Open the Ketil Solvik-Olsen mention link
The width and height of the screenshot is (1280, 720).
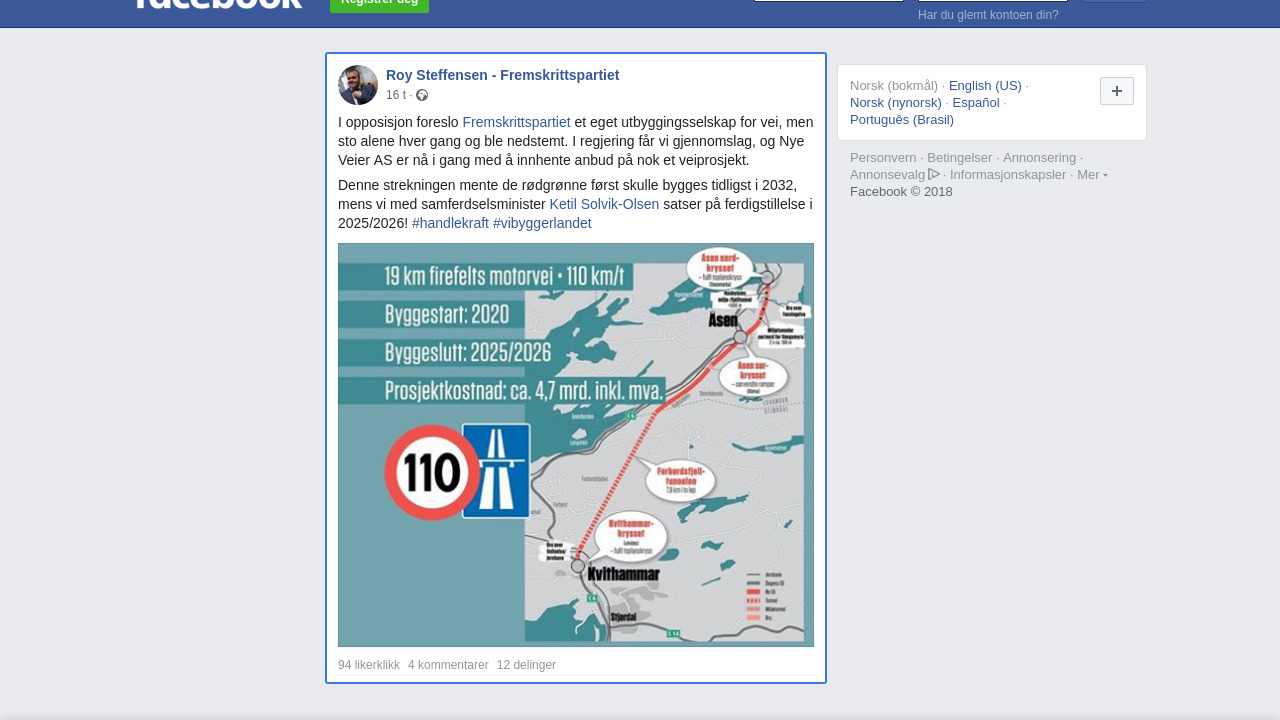[x=604, y=204]
